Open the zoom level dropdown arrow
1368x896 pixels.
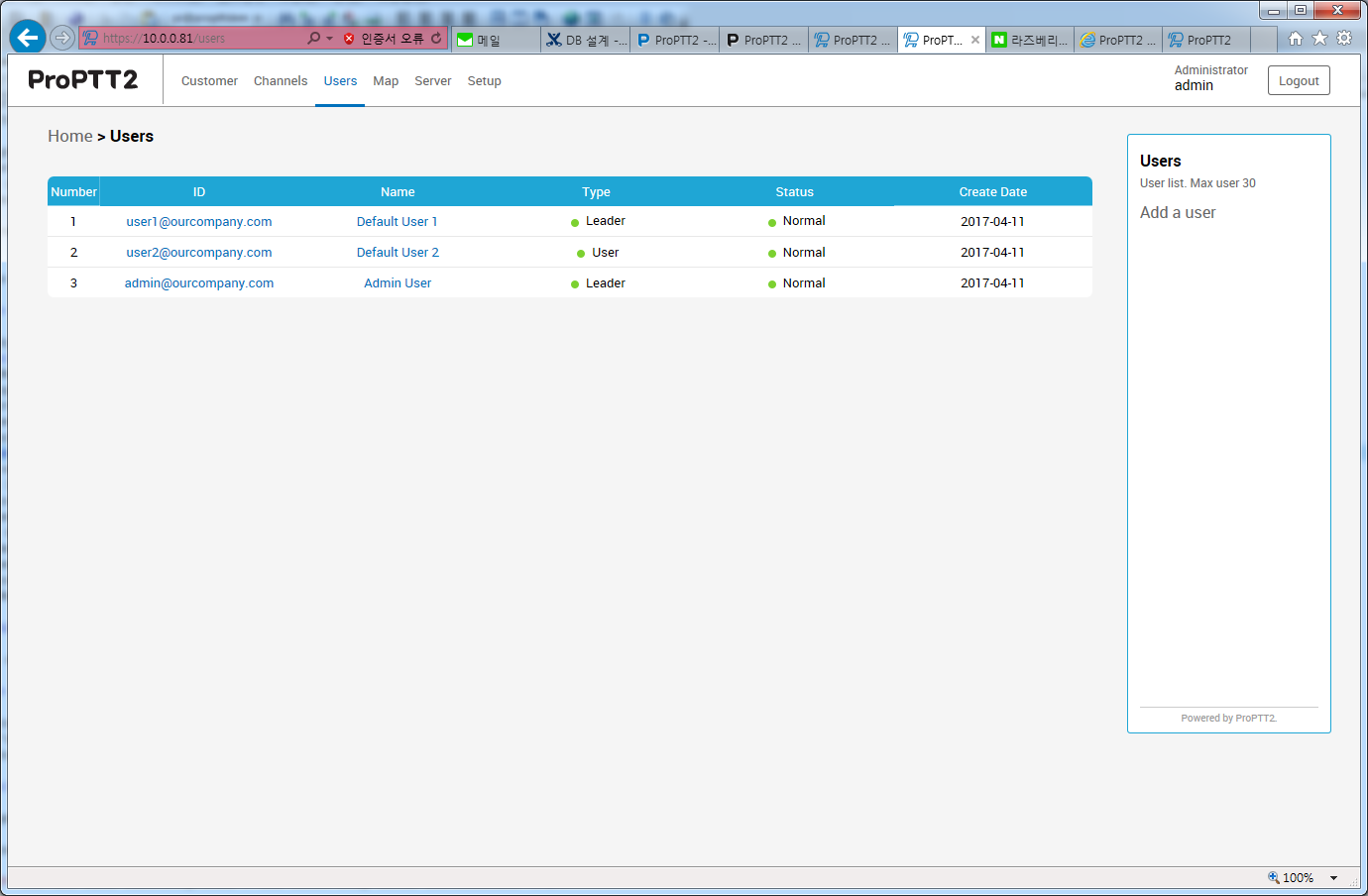(1333, 878)
